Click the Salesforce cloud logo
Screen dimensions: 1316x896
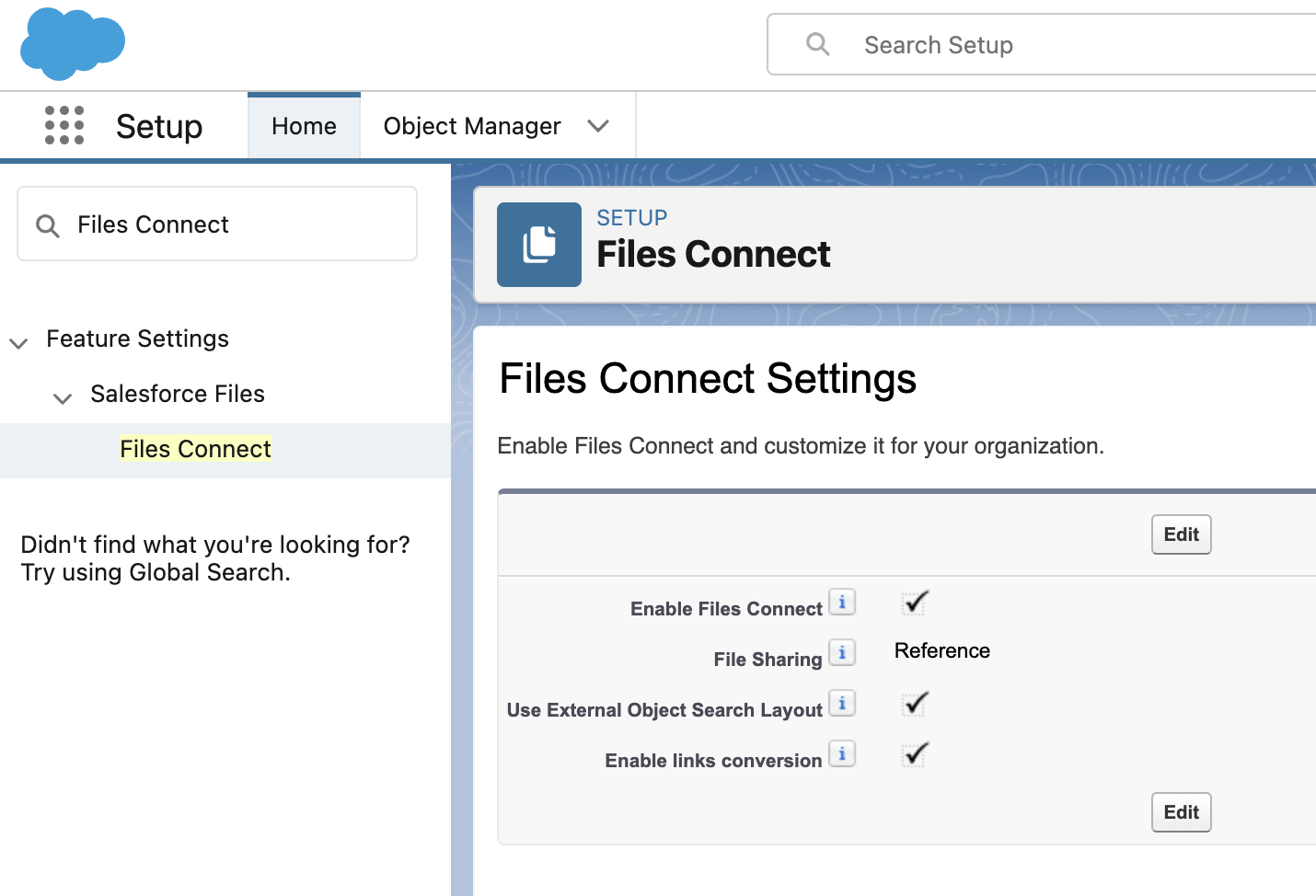(x=72, y=43)
